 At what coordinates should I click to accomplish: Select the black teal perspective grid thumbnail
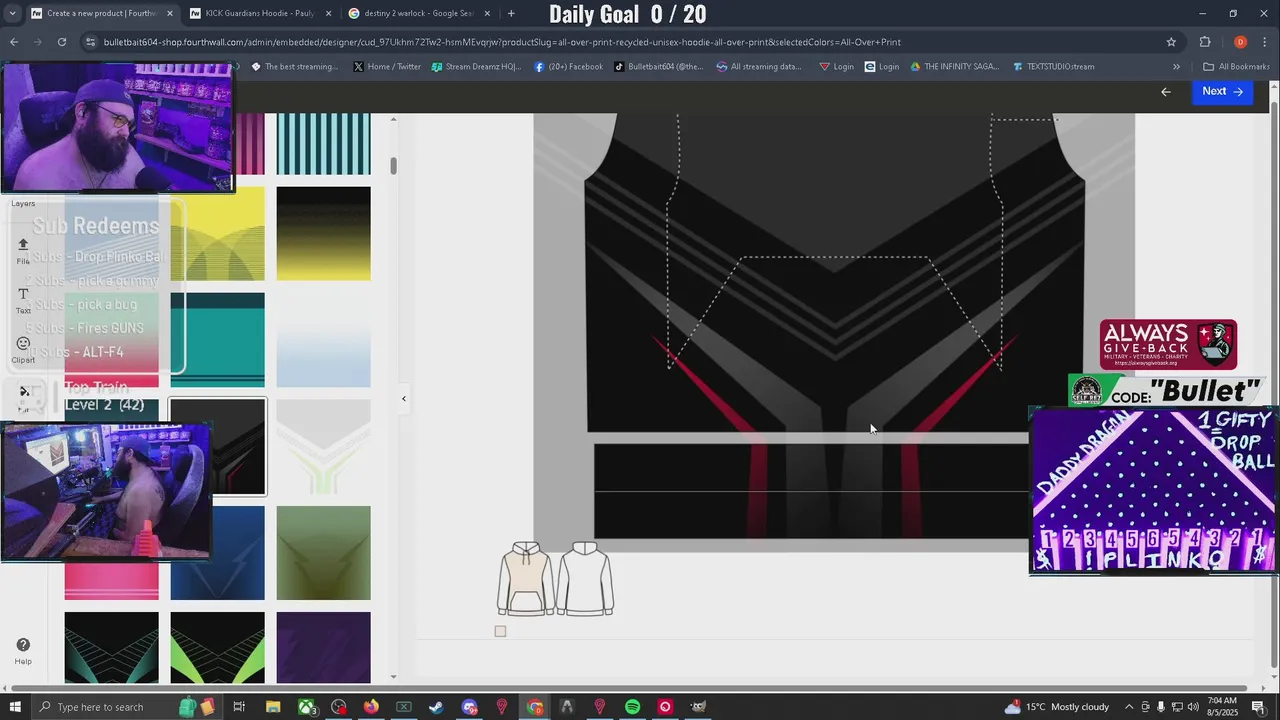(111, 647)
